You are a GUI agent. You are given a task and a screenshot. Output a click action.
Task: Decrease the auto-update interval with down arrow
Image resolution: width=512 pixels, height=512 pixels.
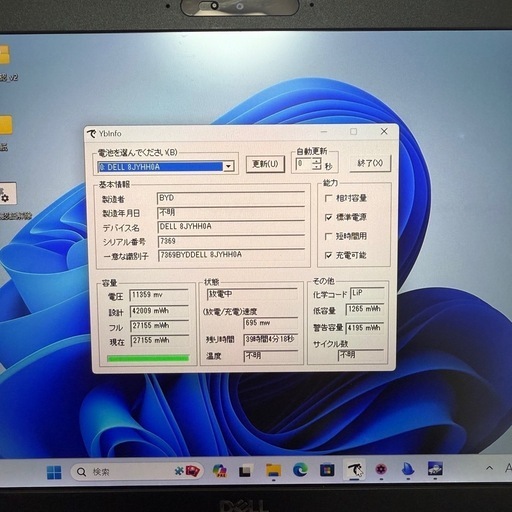pyautogui.click(x=317, y=167)
